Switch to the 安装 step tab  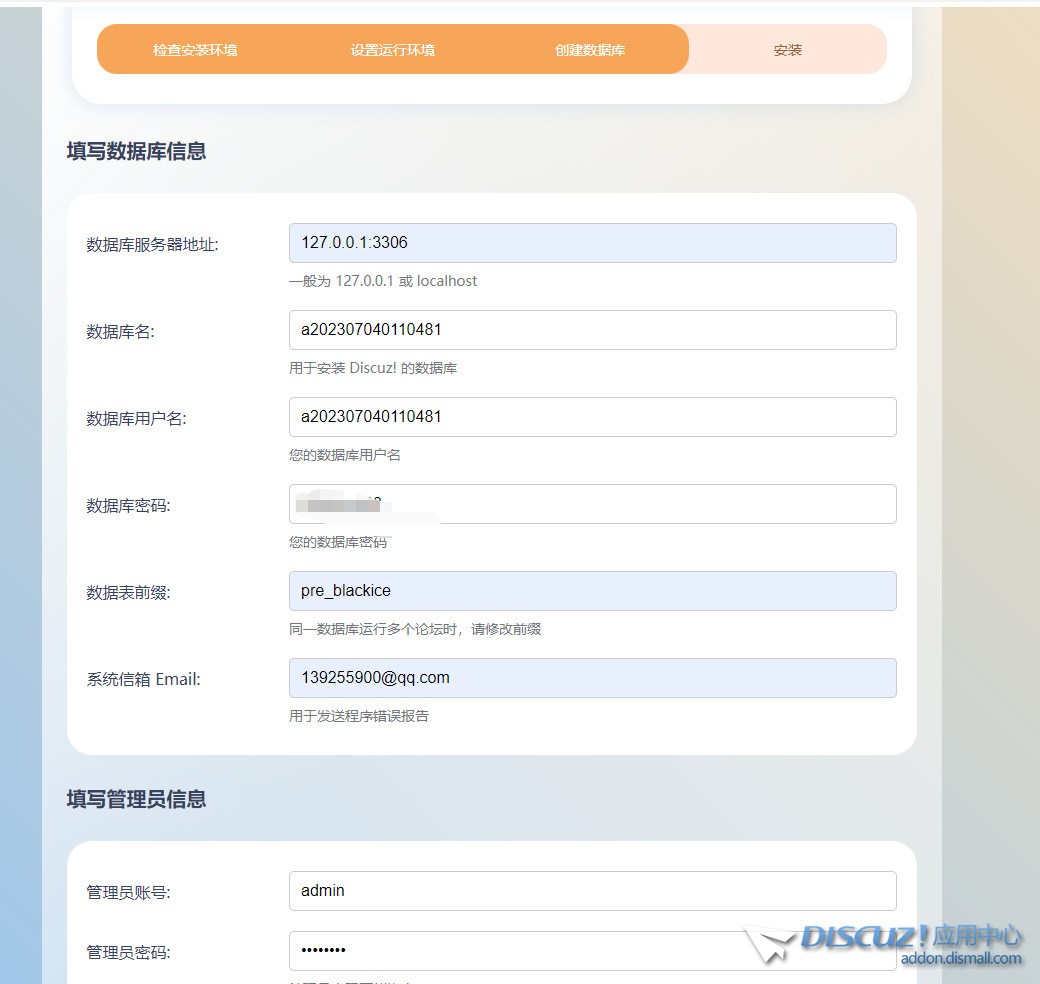786,48
